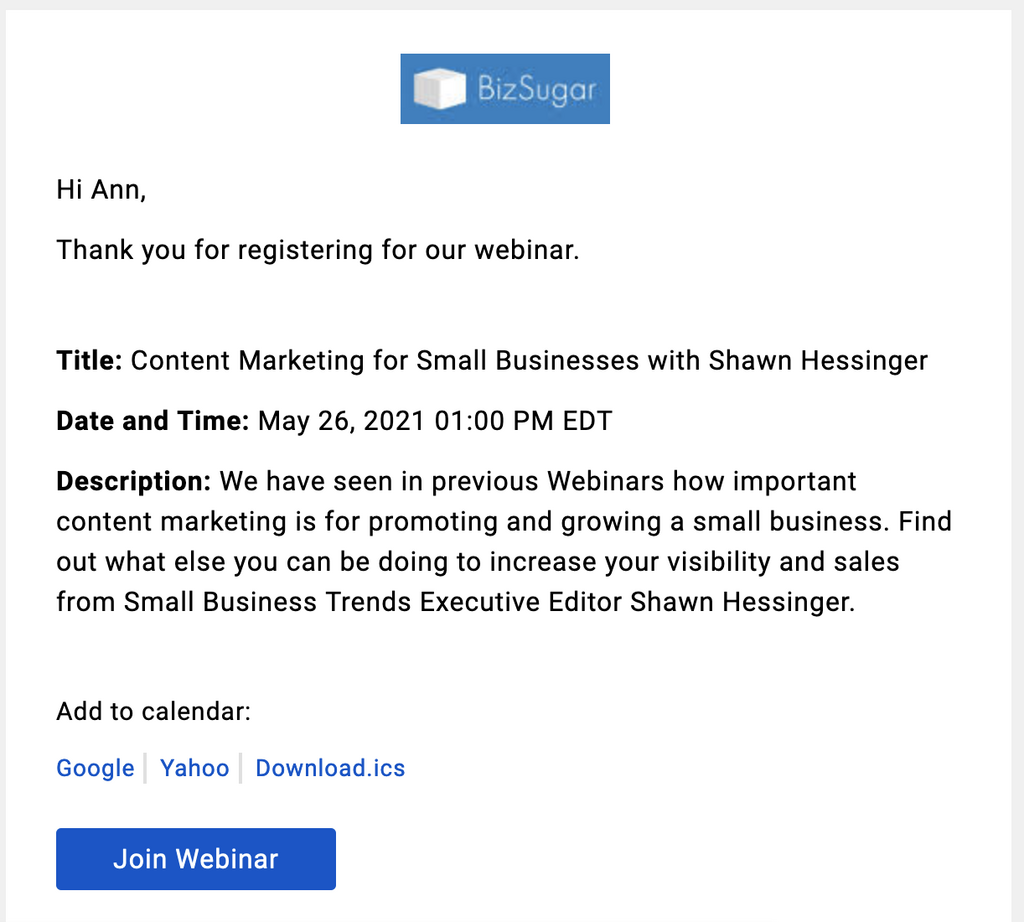Click the BizSugar logo banner

pos(505,89)
